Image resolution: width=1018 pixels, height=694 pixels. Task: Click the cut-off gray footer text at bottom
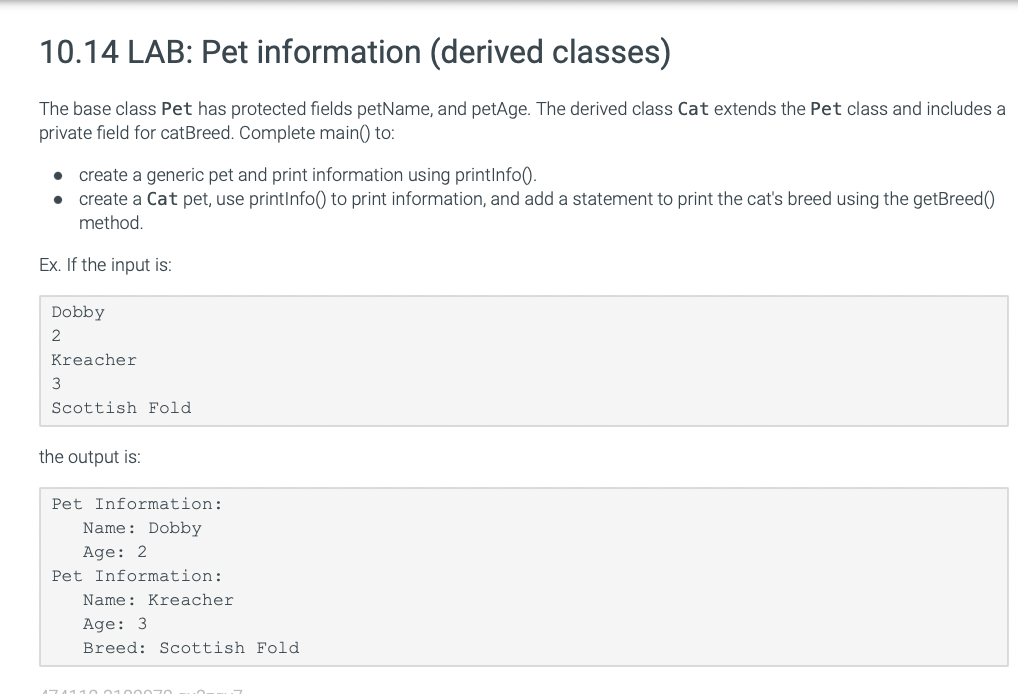point(141,691)
